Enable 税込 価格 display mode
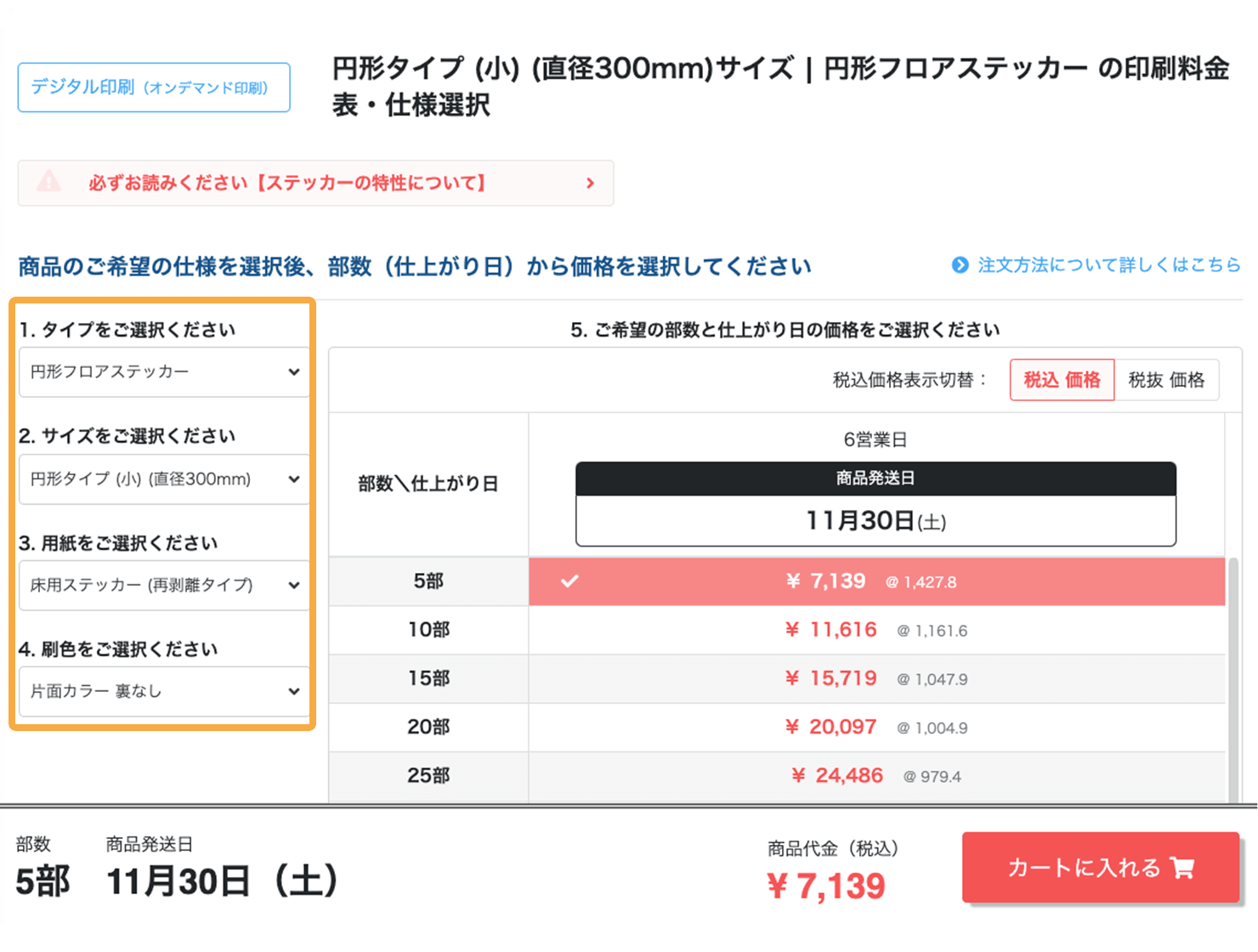Image resolution: width=1258 pixels, height=952 pixels. [x=1062, y=380]
